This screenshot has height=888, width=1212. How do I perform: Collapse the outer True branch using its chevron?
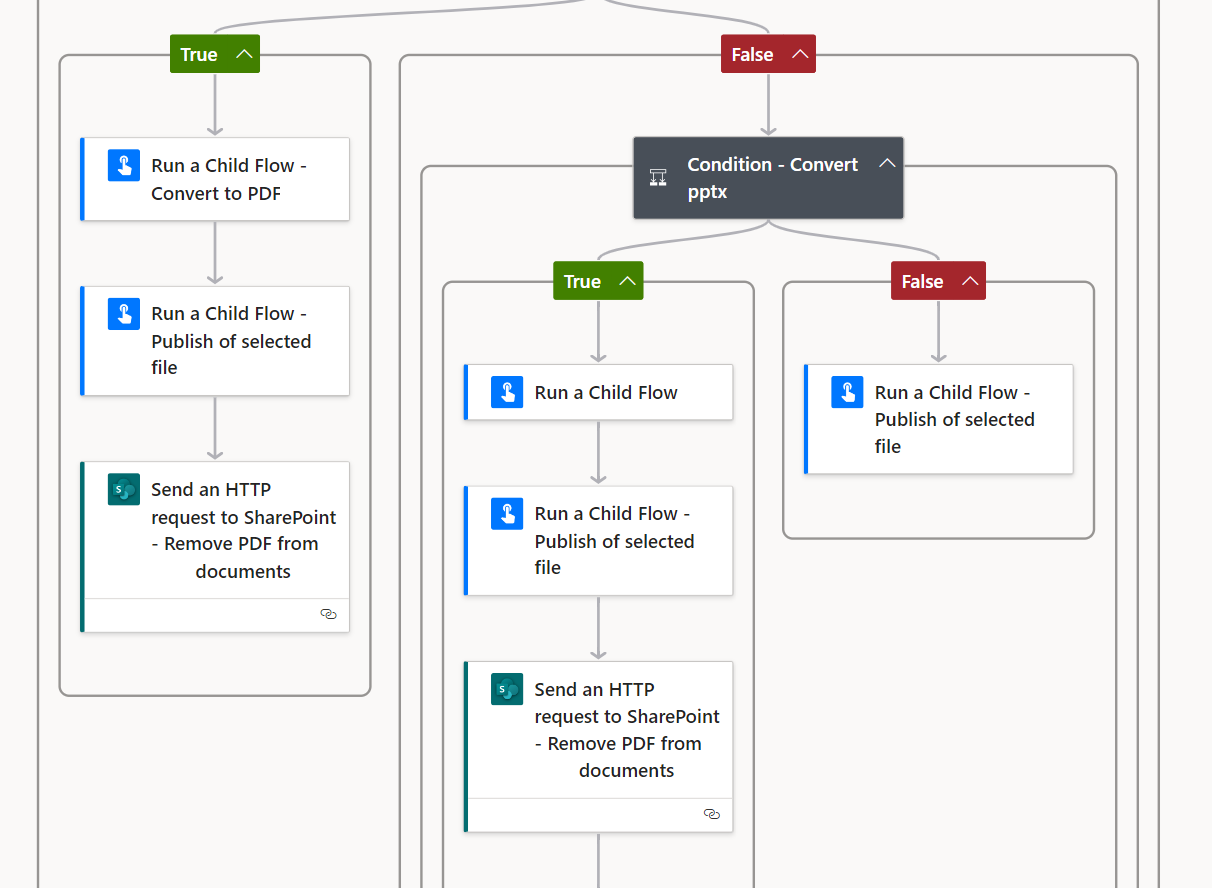tap(244, 54)
